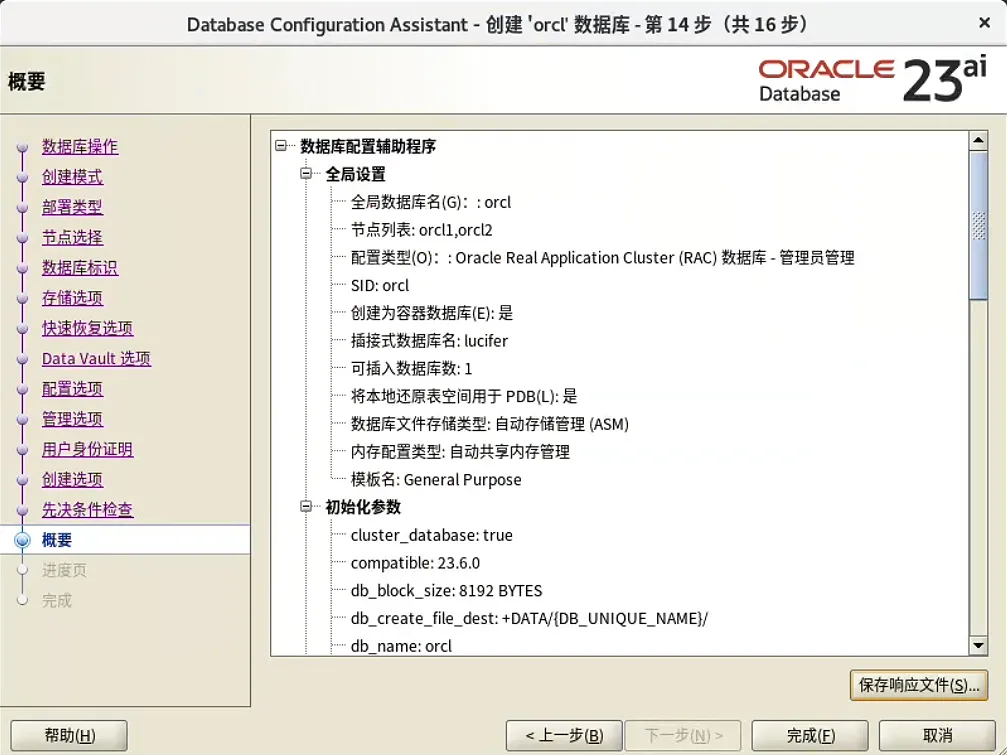Click the 帮助 button
The width and height of the screenshot is (1007, 755).
click(68, 735)
